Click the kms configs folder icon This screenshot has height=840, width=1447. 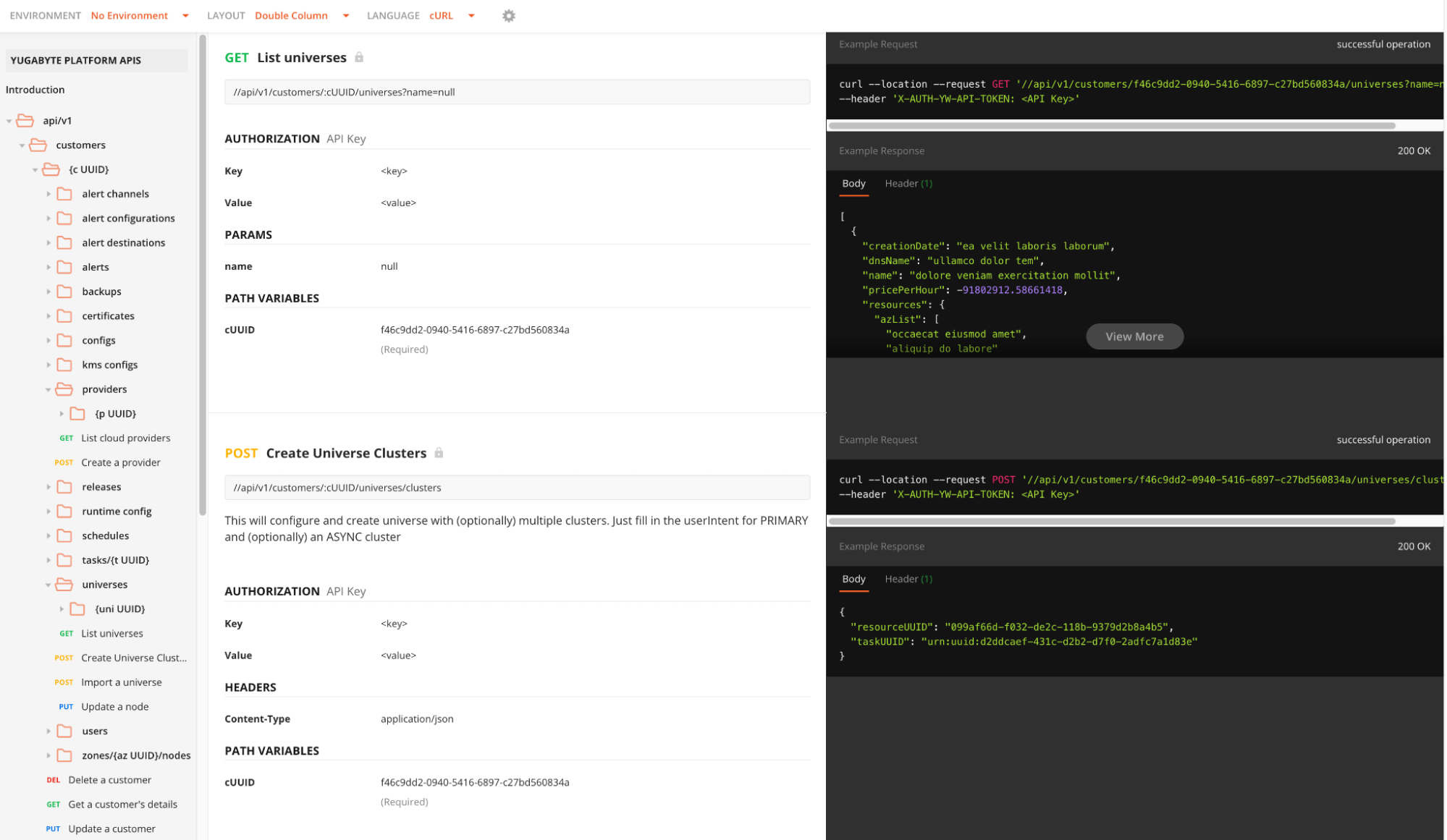click(64, 365)
